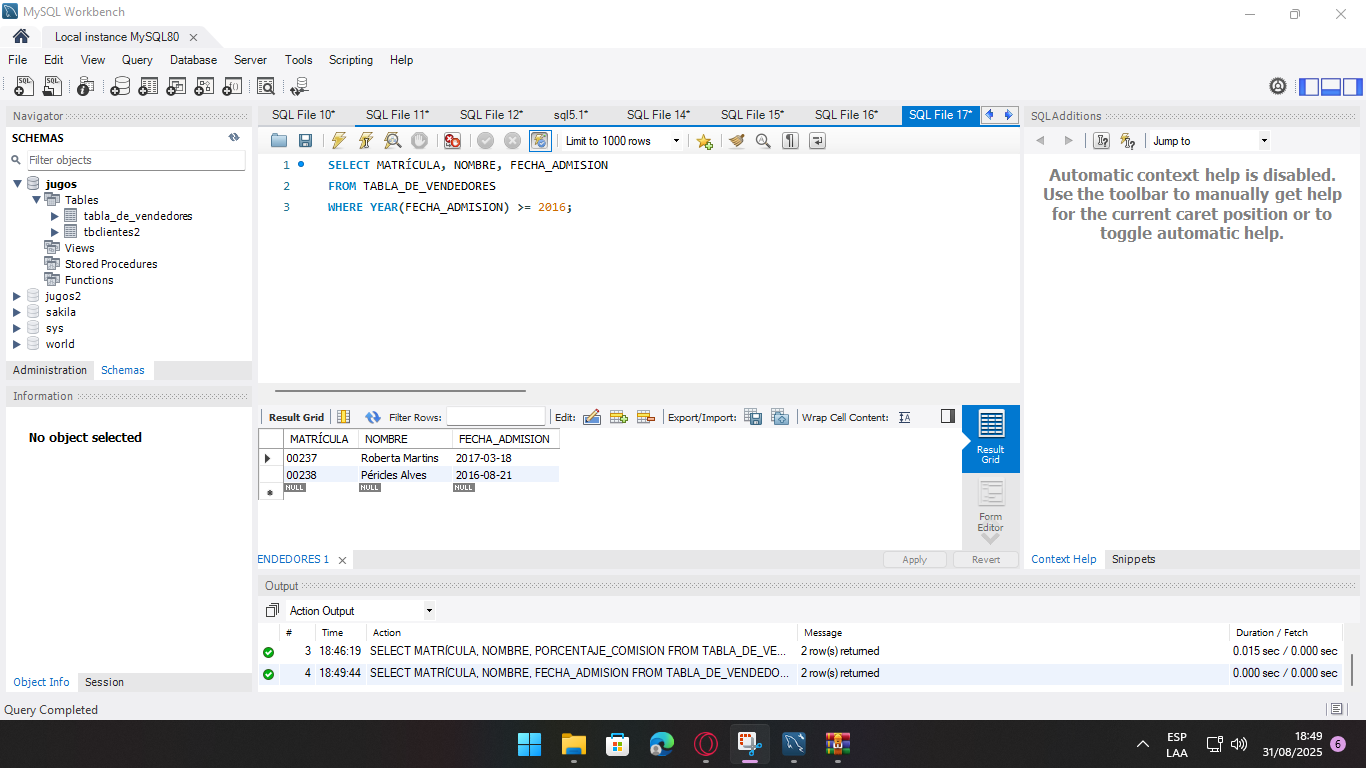This screenshot has width=1366, height=768.
Task: Create a new table icon
Action: pyautogui.click(x=148, y=87)
